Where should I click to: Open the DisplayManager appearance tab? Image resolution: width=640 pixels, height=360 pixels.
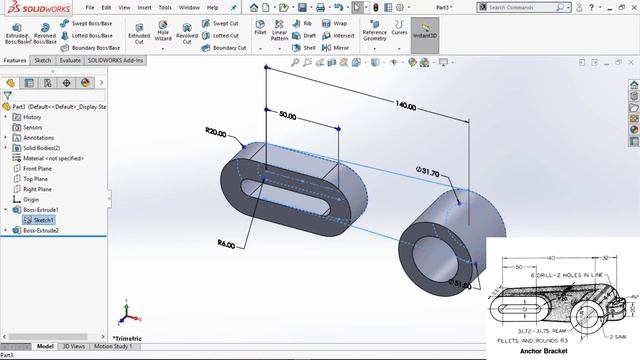(85, 83)
